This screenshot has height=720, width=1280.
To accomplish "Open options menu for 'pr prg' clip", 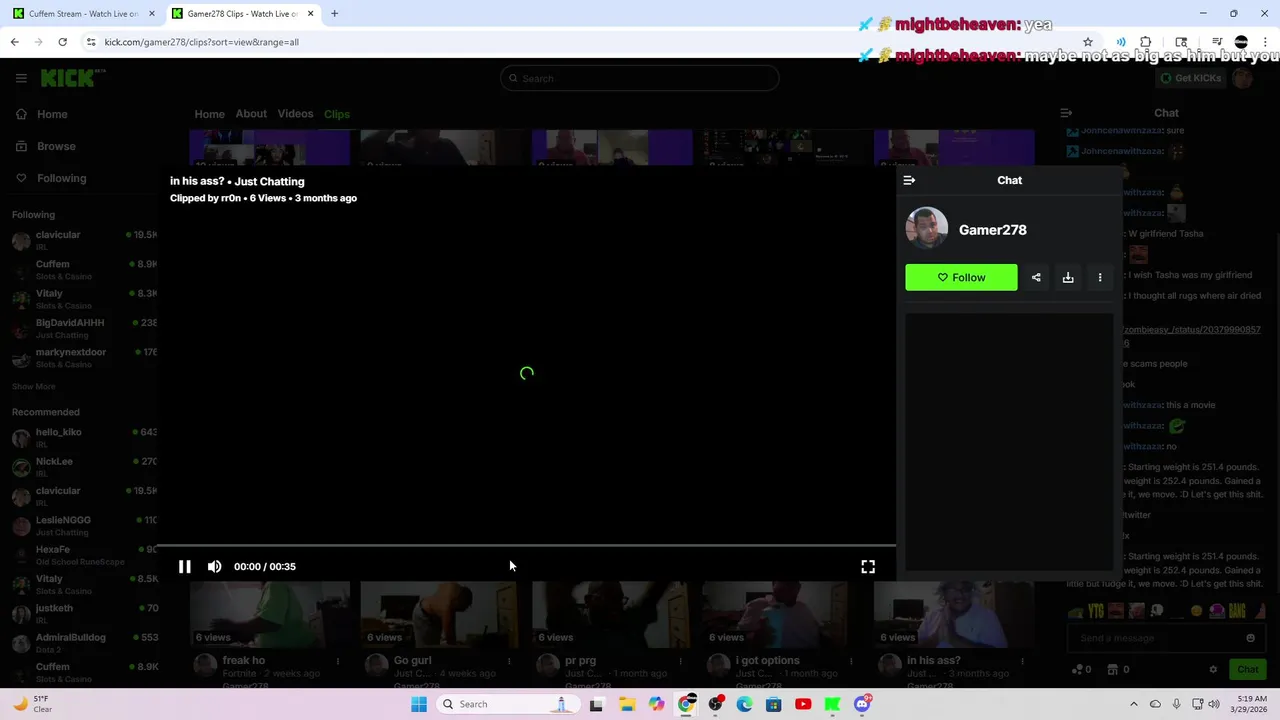I will [679, 661].
